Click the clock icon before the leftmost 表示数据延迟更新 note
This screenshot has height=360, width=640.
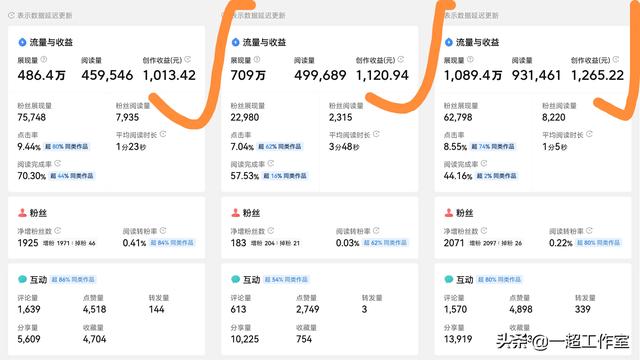11,16
